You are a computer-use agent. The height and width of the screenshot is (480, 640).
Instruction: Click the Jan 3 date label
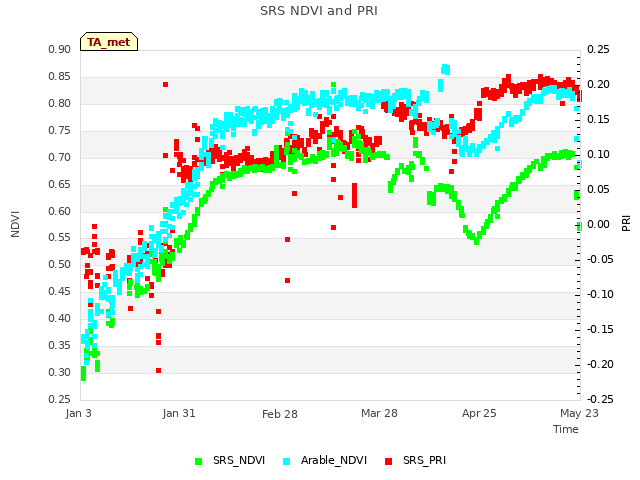78,413
